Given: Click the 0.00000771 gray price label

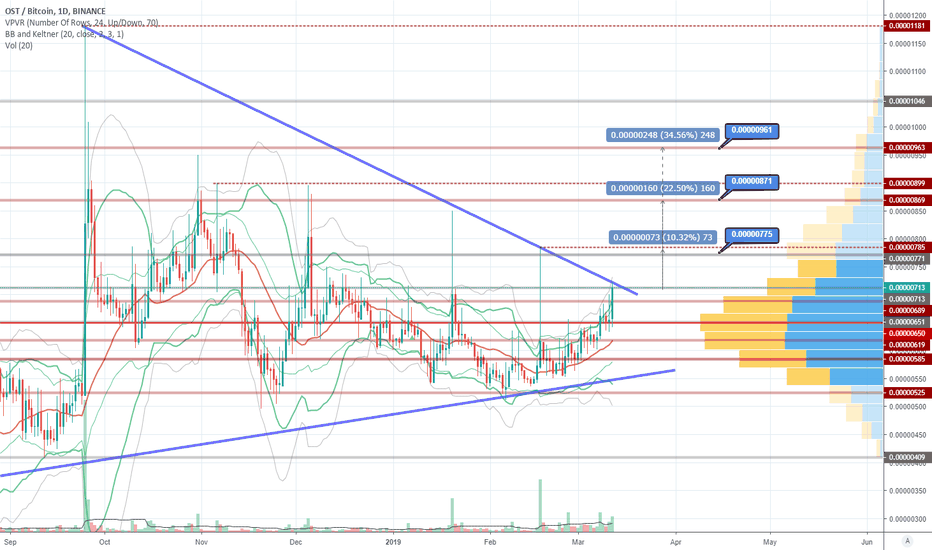Looking at the screenshot, I should tap(908, 259).
